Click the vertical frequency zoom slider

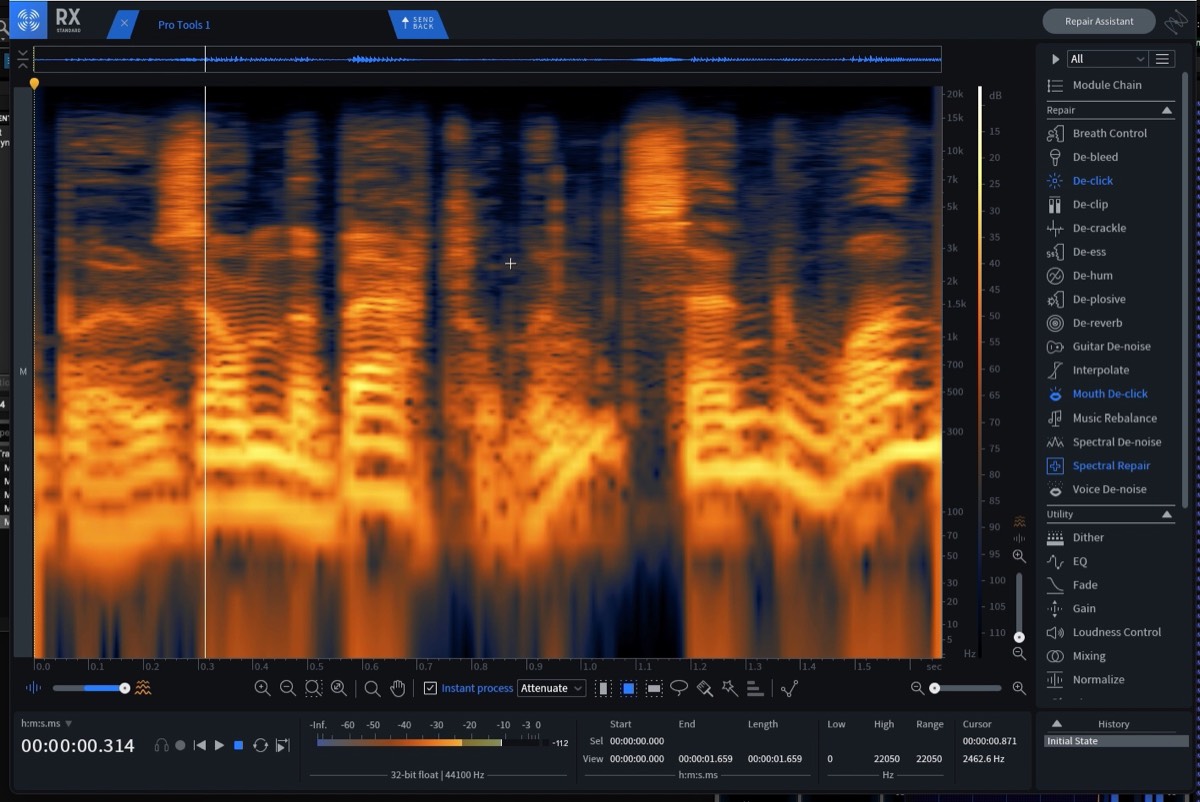1019,606
